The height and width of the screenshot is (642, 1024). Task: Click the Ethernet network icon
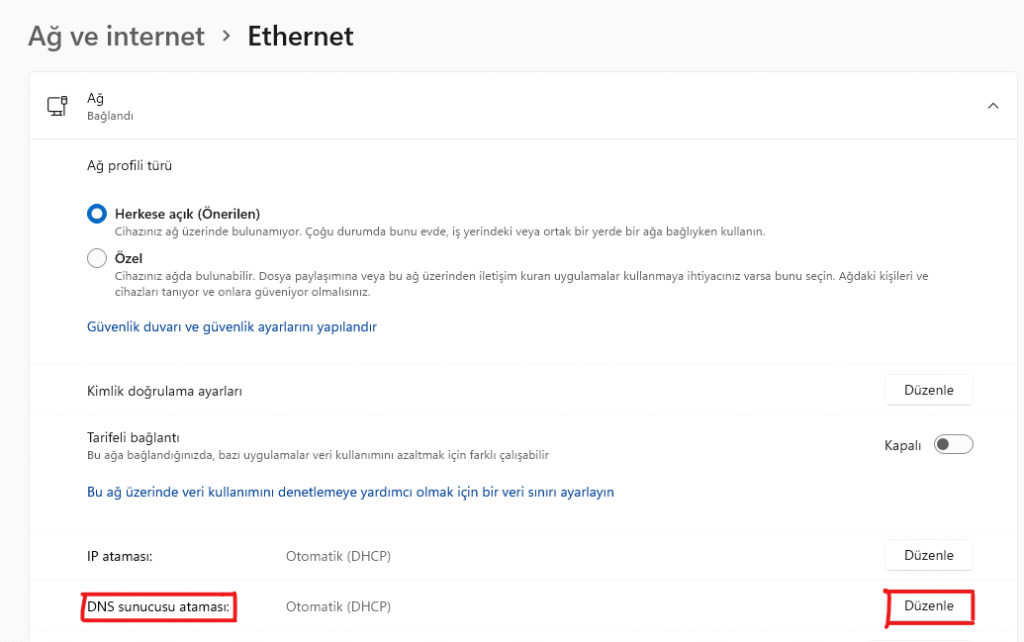point(57,106)
